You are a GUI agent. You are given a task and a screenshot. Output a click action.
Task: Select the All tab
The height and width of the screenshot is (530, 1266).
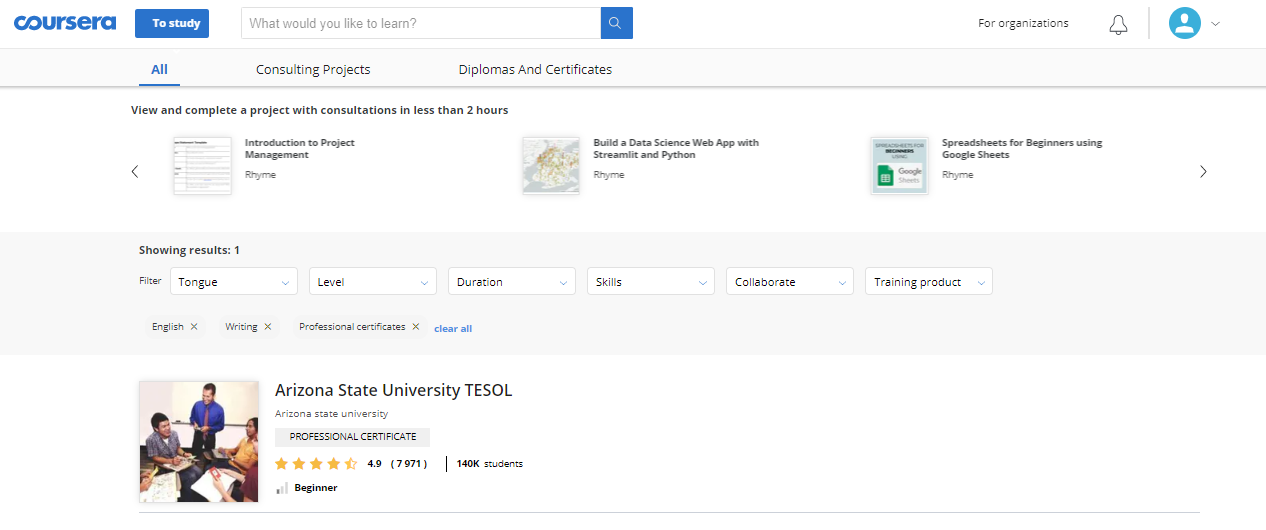tap(159, 69)
